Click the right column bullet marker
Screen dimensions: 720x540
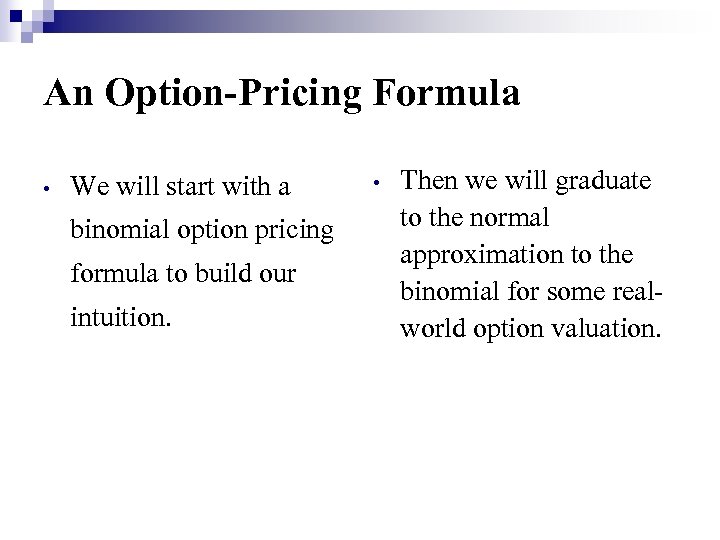point(372,183)
